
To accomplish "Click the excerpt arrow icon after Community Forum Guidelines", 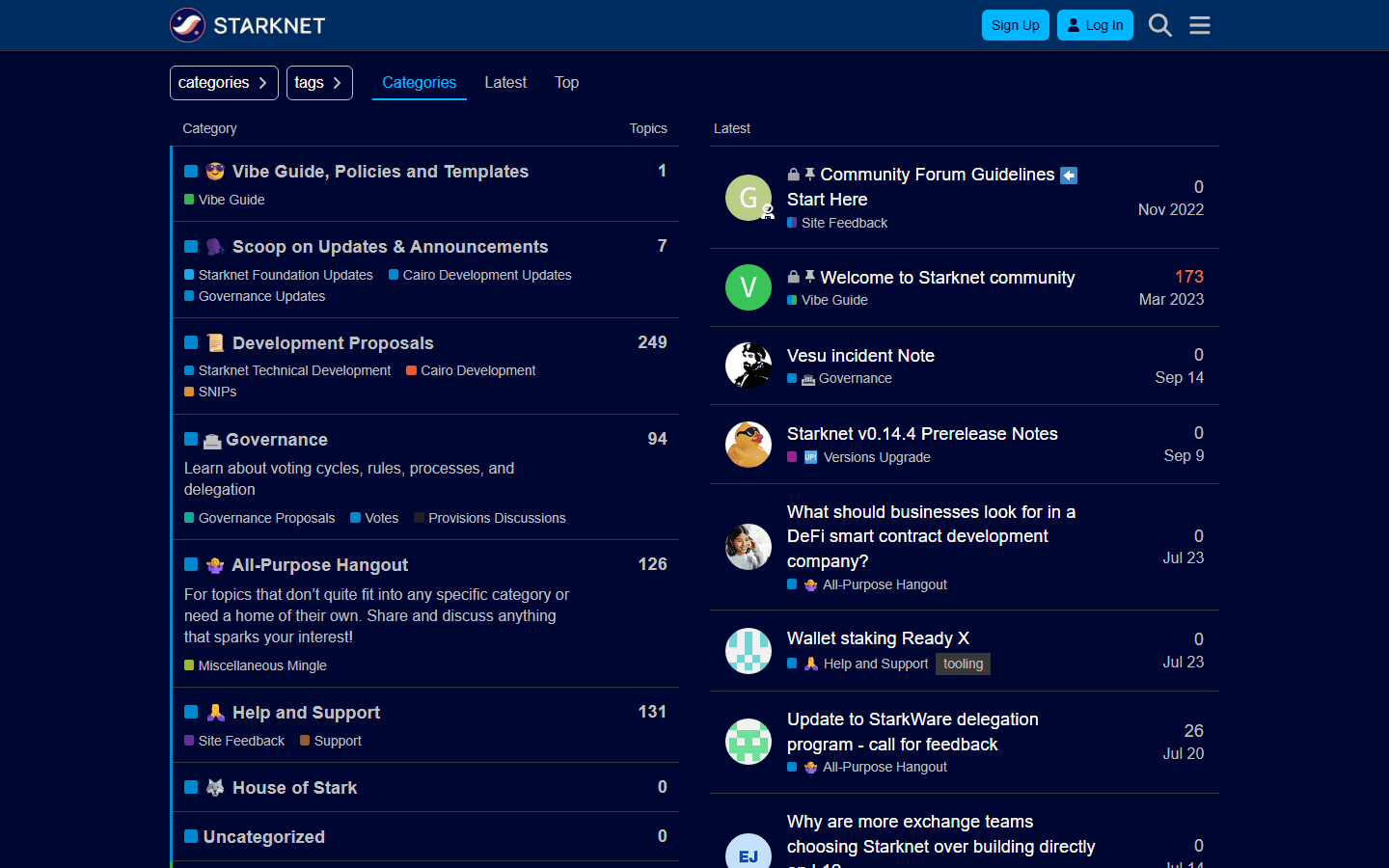I will coord(1069,175).
